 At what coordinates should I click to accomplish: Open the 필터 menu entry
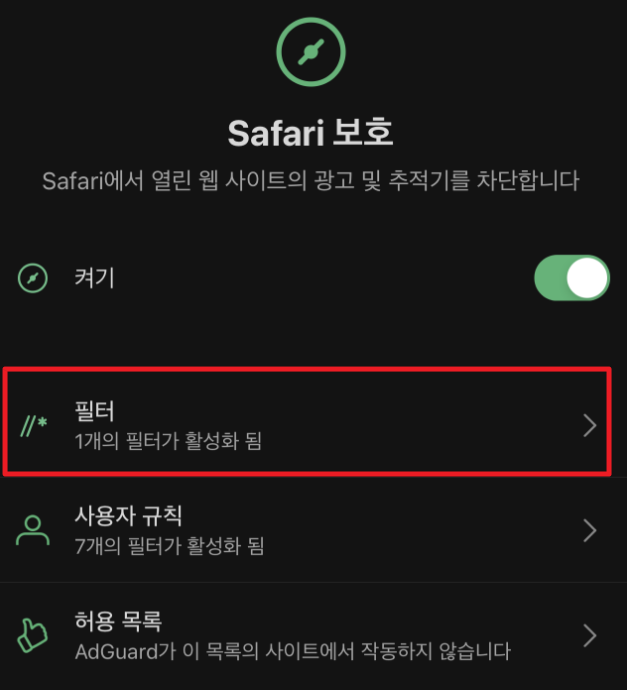307,422
